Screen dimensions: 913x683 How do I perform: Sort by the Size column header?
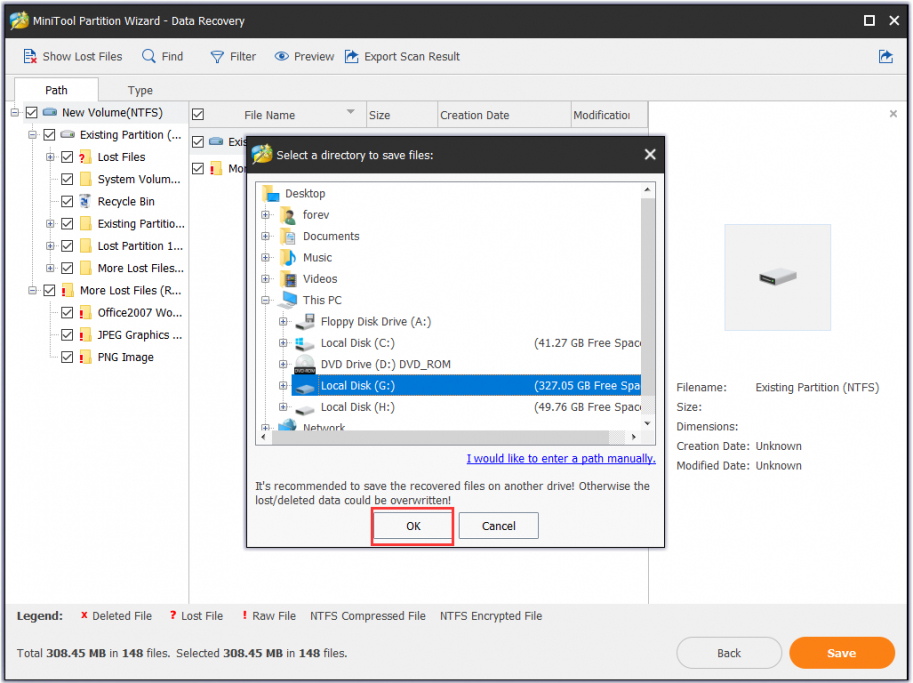pos(402,115)
